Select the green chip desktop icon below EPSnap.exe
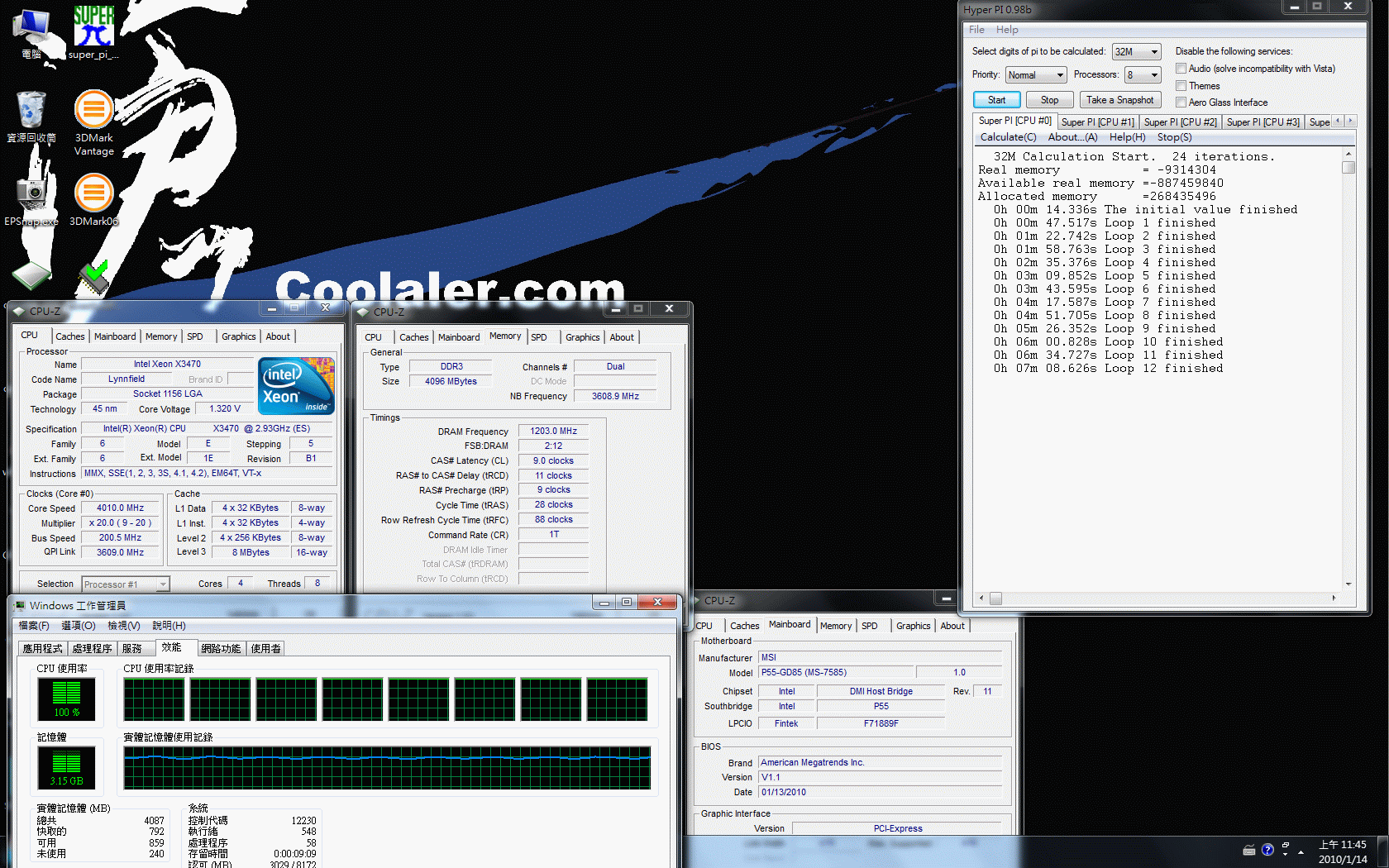 click(x=31, y=275)
